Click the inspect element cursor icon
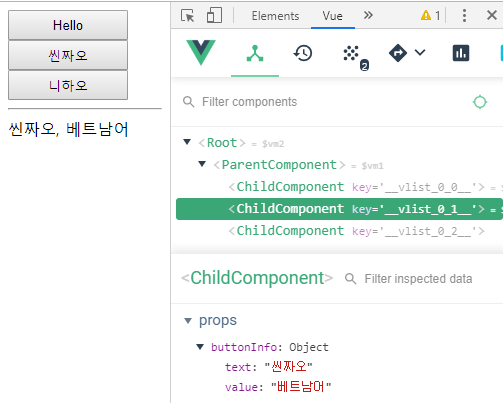This screenshot has height=403, width=503. [x=188, y=16]
